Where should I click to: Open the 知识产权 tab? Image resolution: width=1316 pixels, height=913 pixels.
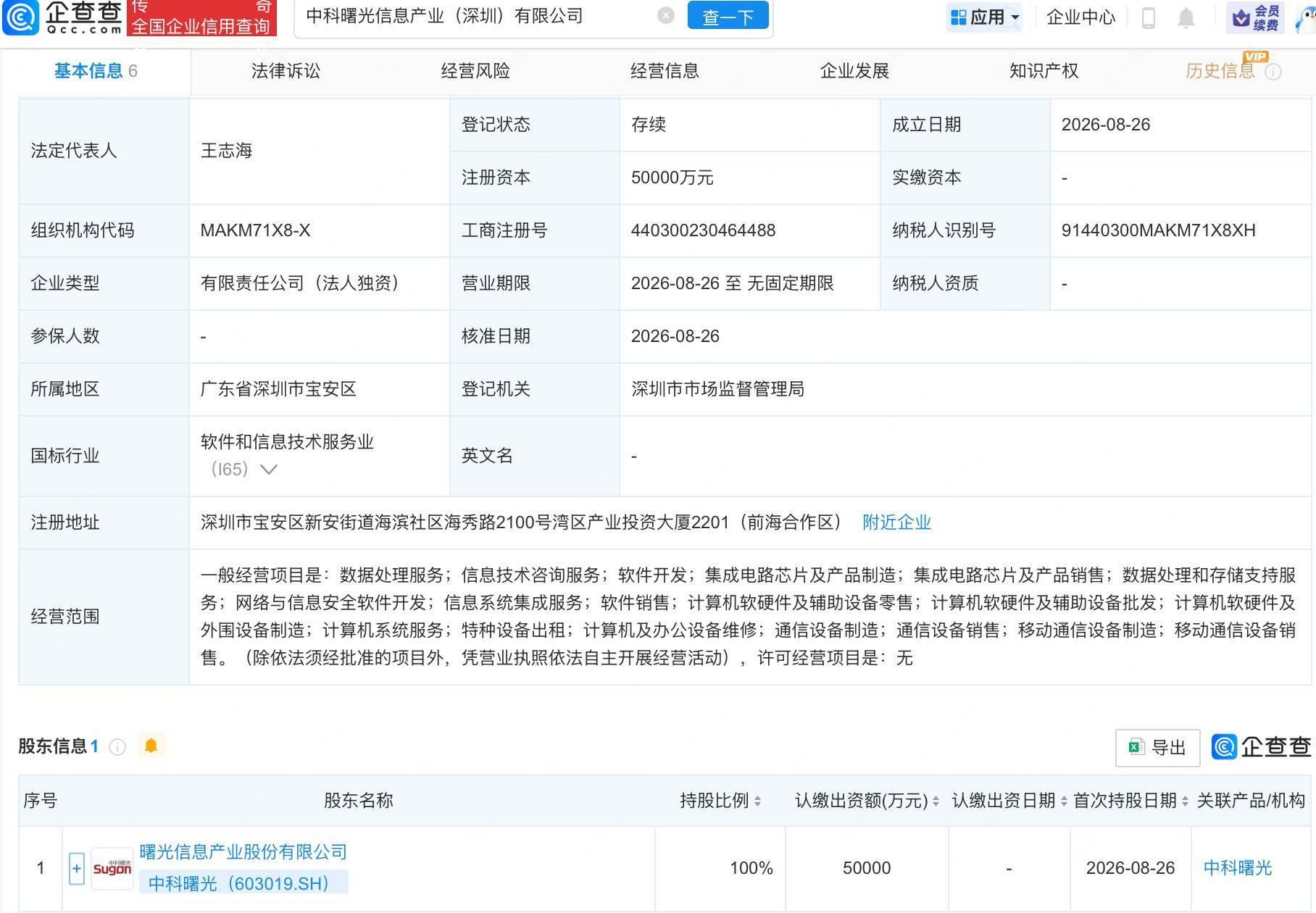click(x=1044, y=71)
